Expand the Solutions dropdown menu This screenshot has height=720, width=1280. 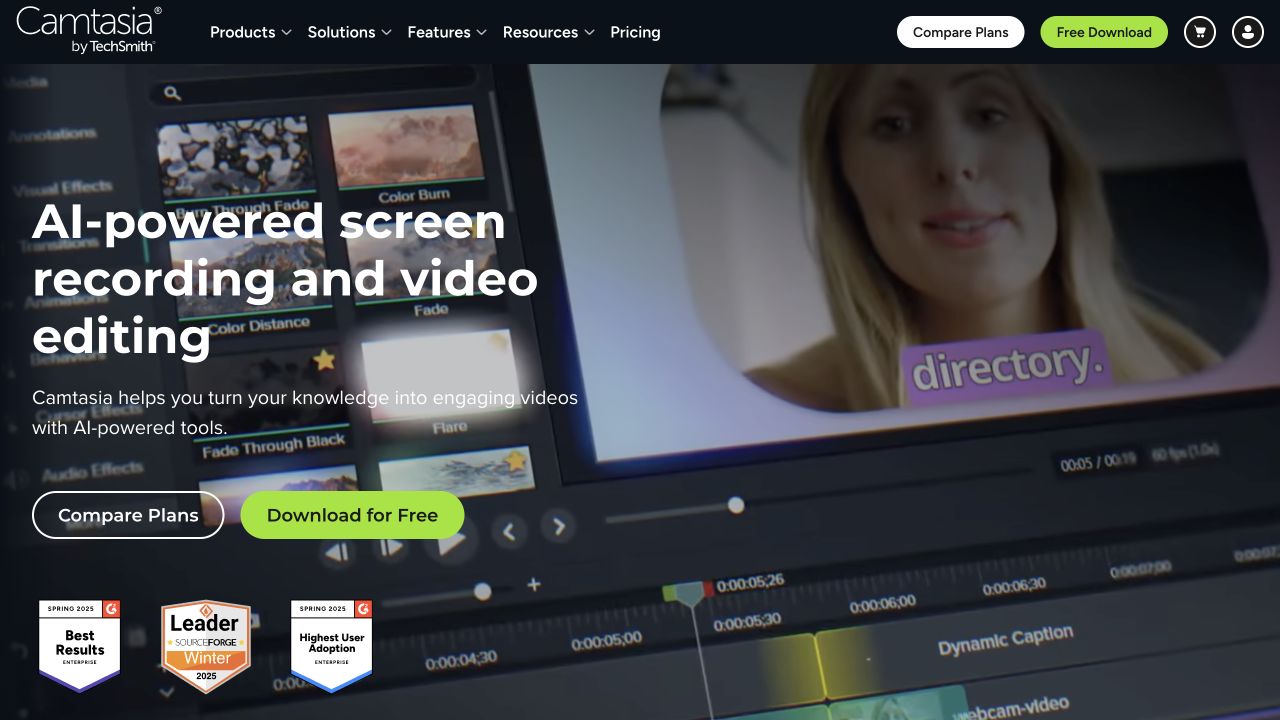(350, 32)
